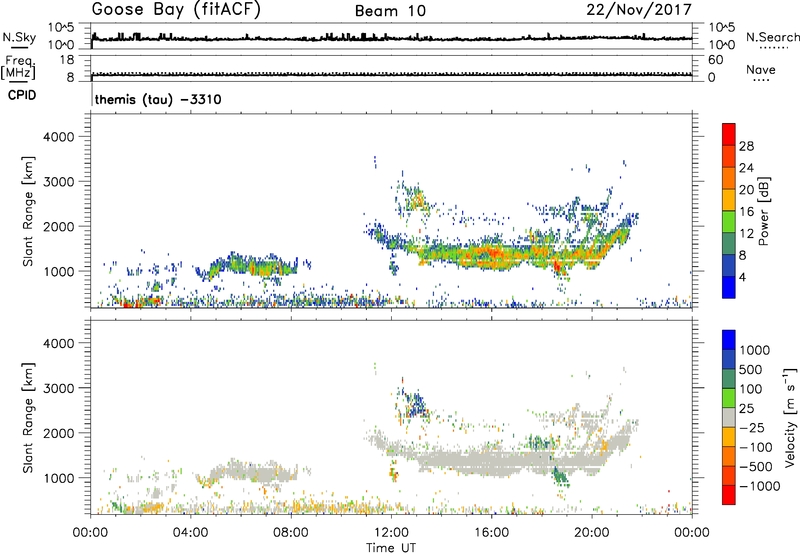Select the gray segment of the Velocity color bar
Viewport: 800px width, 554px height.
tap(729, 418)
